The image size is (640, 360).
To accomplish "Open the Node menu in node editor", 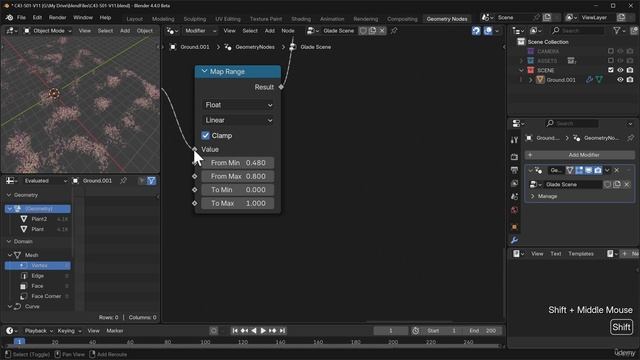I will tap(288, 31).
